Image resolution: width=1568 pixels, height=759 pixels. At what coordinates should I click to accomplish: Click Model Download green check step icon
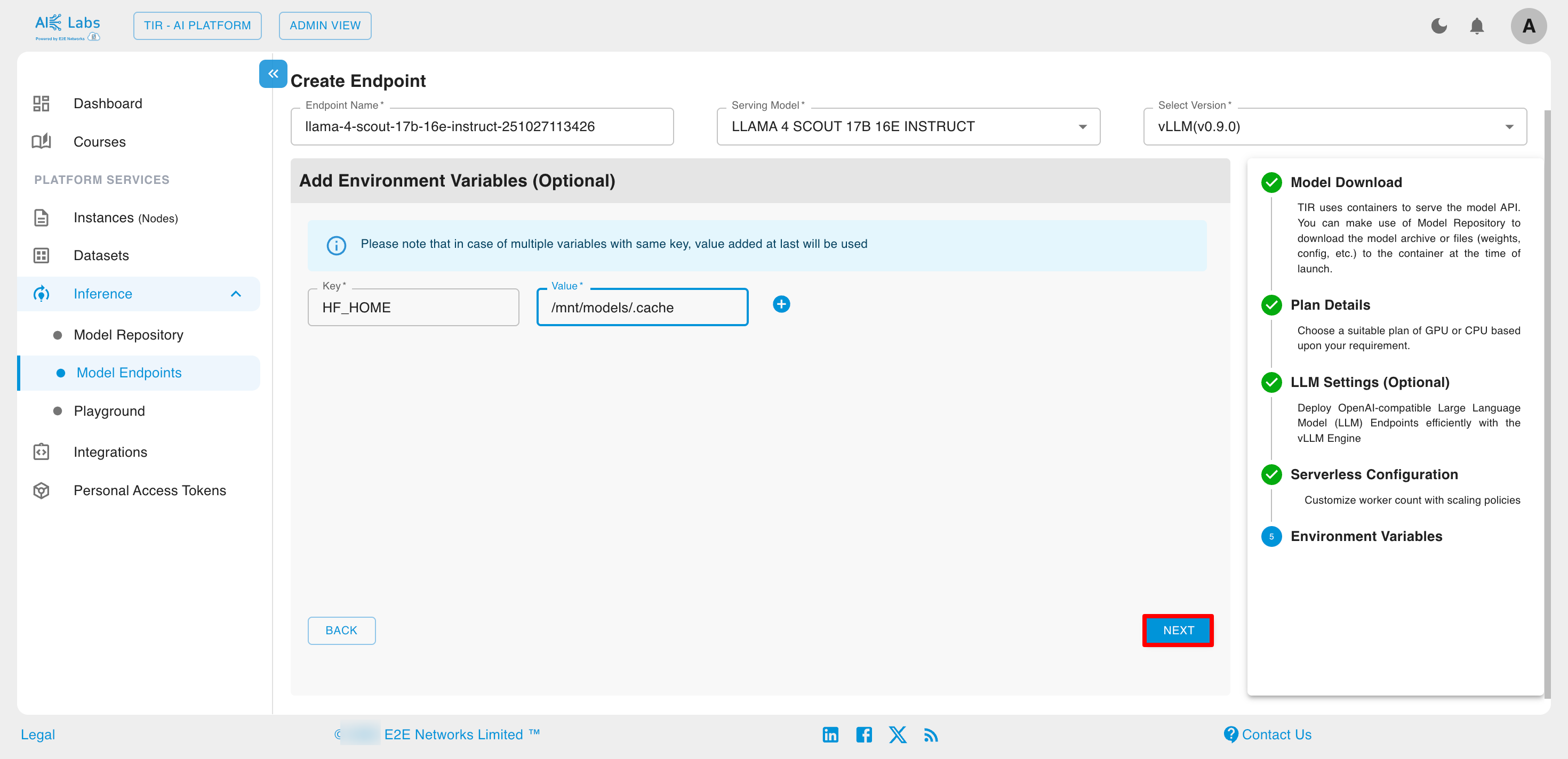[x=1271, y=182]
